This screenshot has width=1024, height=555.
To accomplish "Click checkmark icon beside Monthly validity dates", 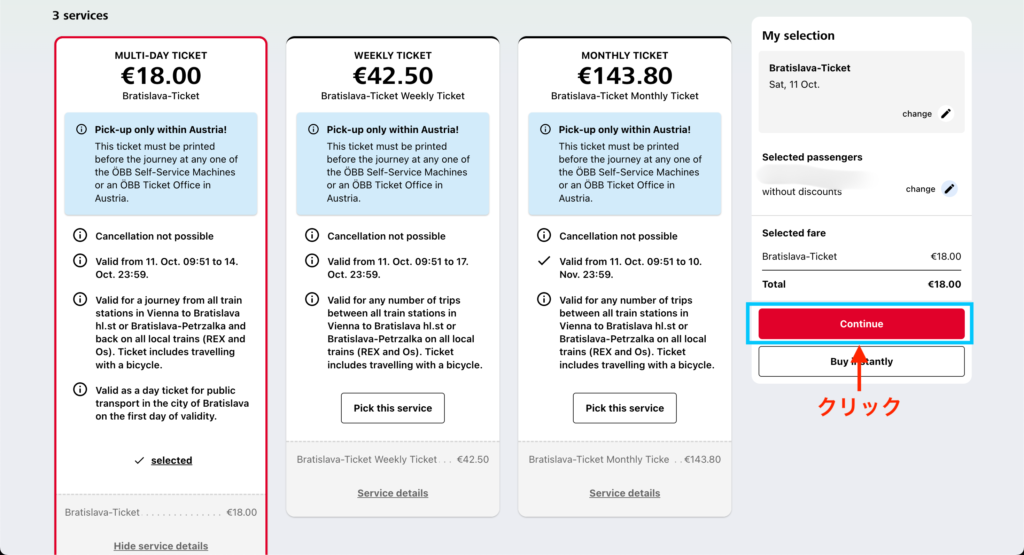I will 544,261.
